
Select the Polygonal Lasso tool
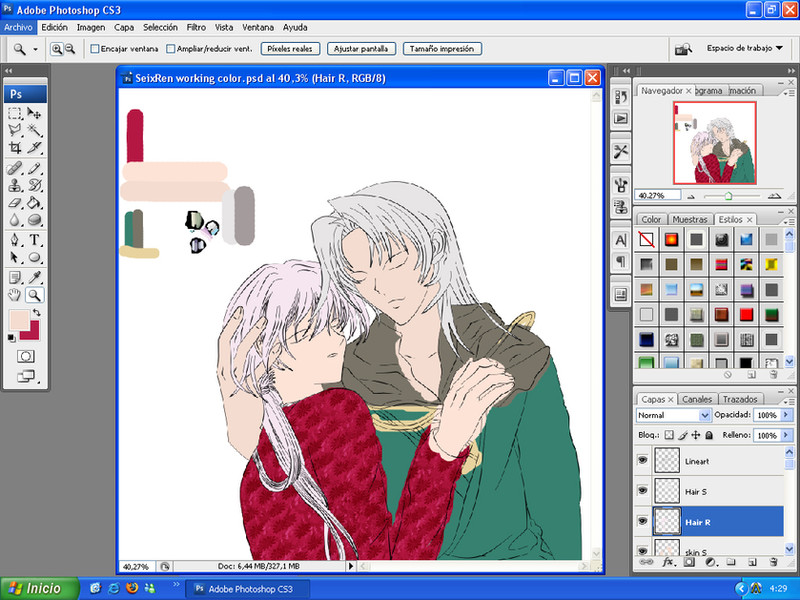(15, 131)
